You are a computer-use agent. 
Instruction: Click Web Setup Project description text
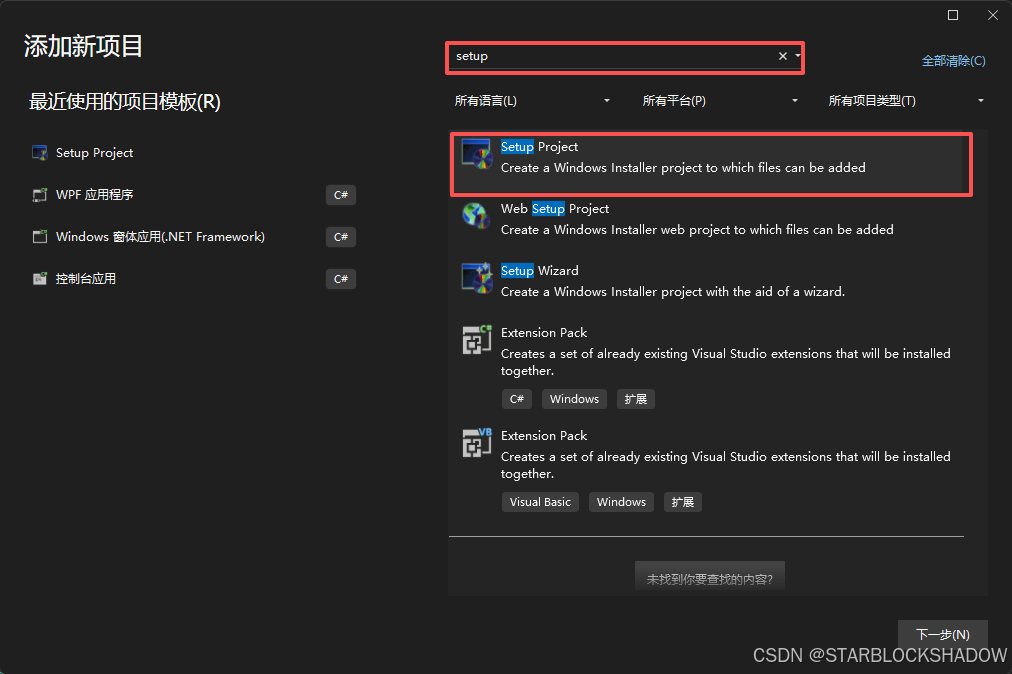coord(697,230)
